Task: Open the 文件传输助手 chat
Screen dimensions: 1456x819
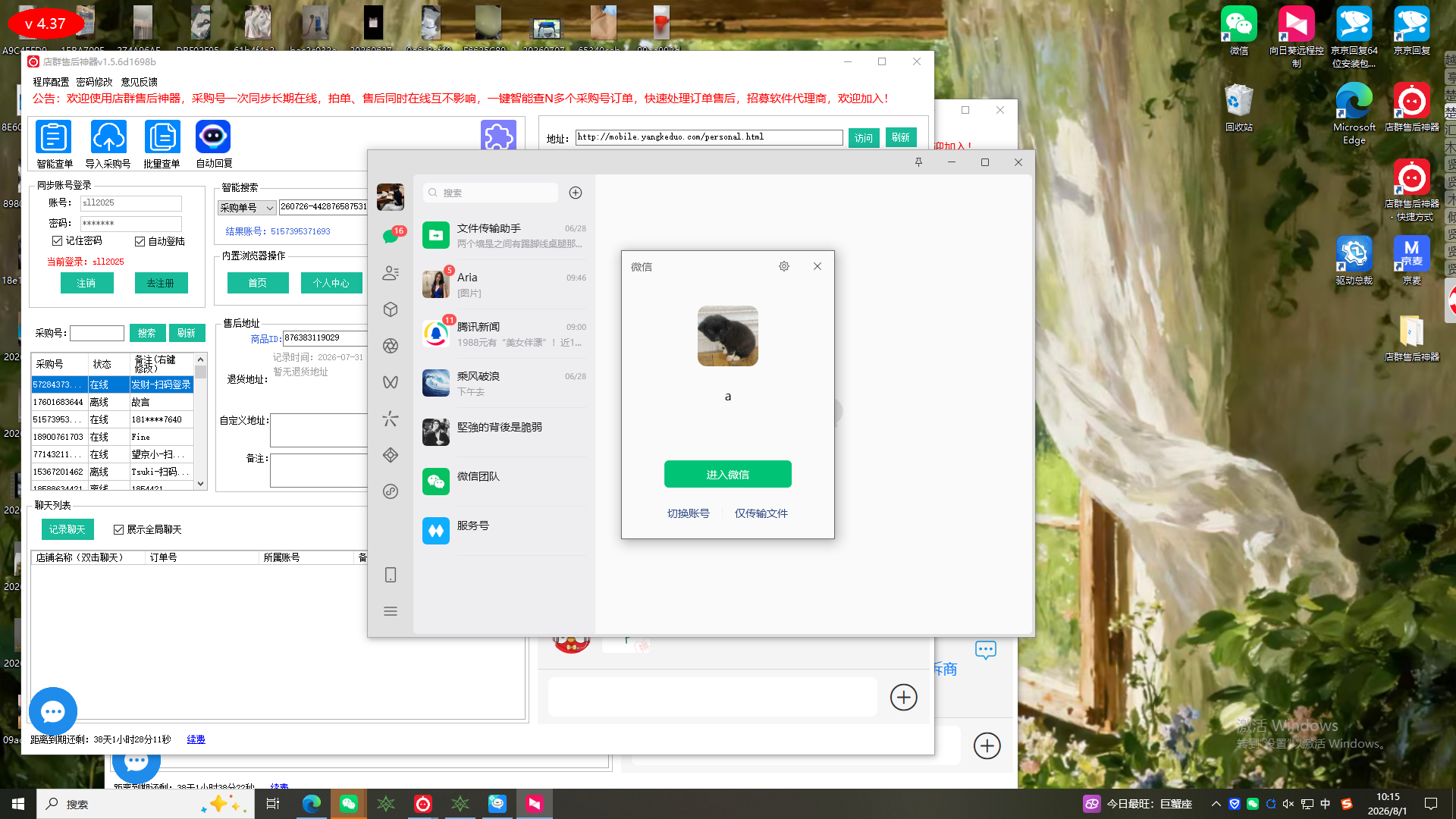Action: (x=504, y=236)
